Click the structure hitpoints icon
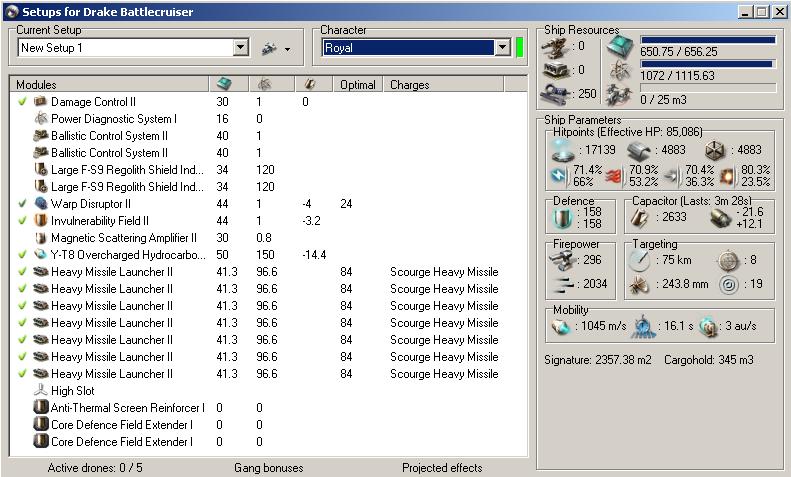791x477 pixels. [x=715, y=149]
